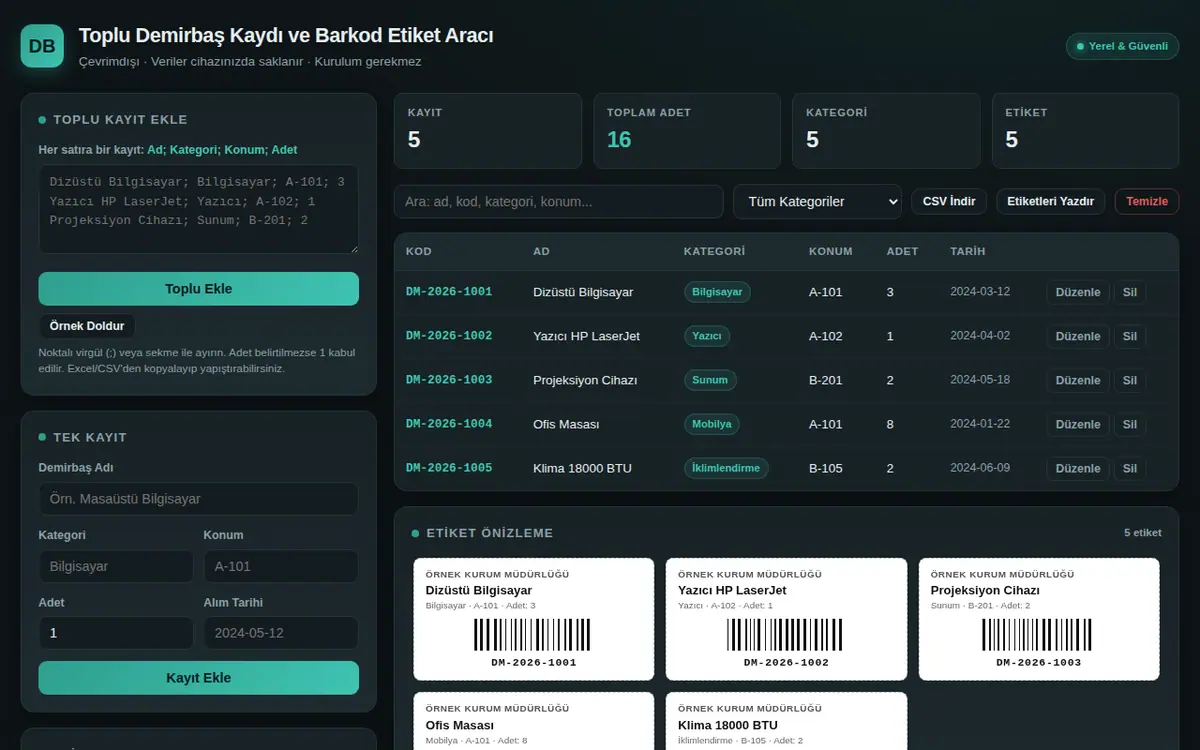Click the Kategori input in Tek Kayıt
The image size is (1200, 750).
[x=116, y=566]
